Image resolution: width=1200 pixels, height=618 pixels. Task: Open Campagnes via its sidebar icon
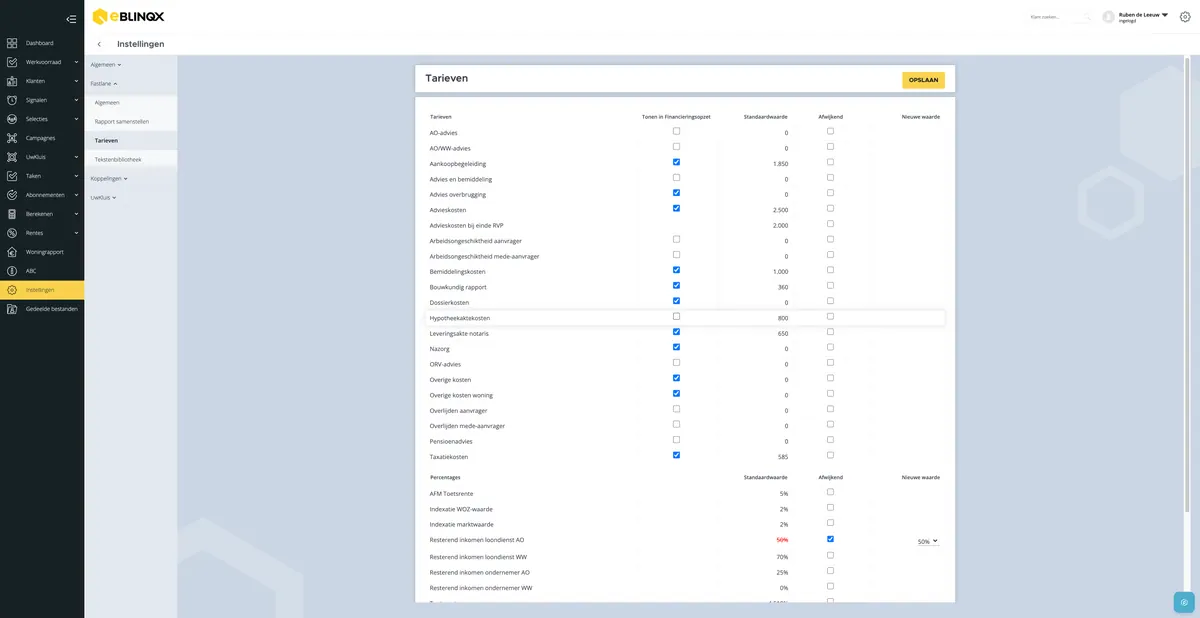click(11, 138)
